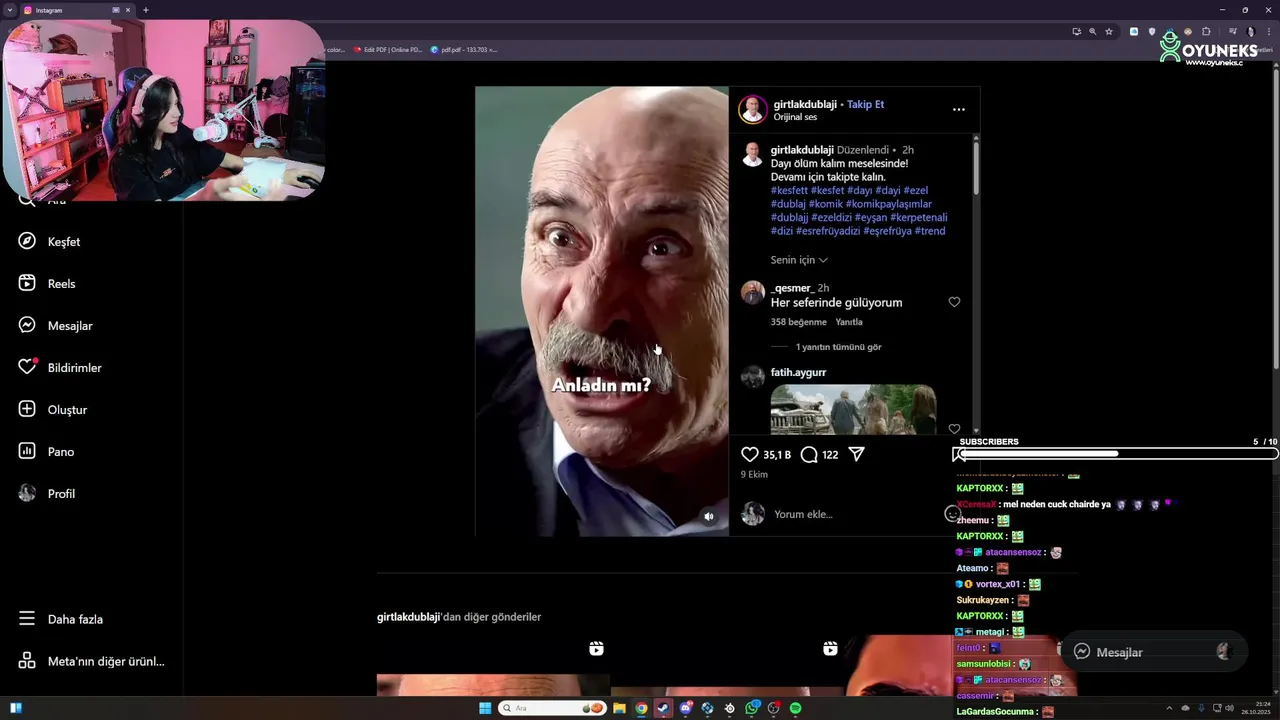This screenshot has height=720, width=1280.
Task: Open Spotify from the taskbar
Action: [x=796, y=708]
